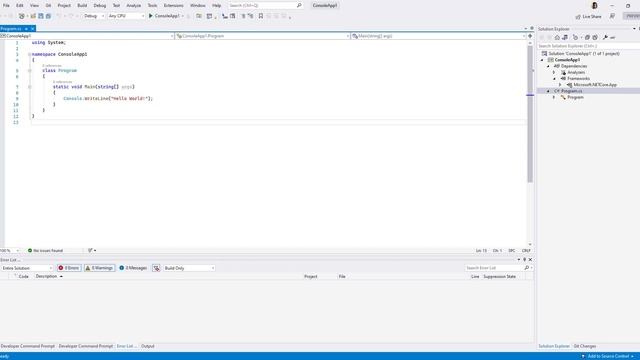Image resolution: width=640 pixels, height=360 pixels.
Task: Expand the Analyzers tree node
Action: [x=554, y=72]
